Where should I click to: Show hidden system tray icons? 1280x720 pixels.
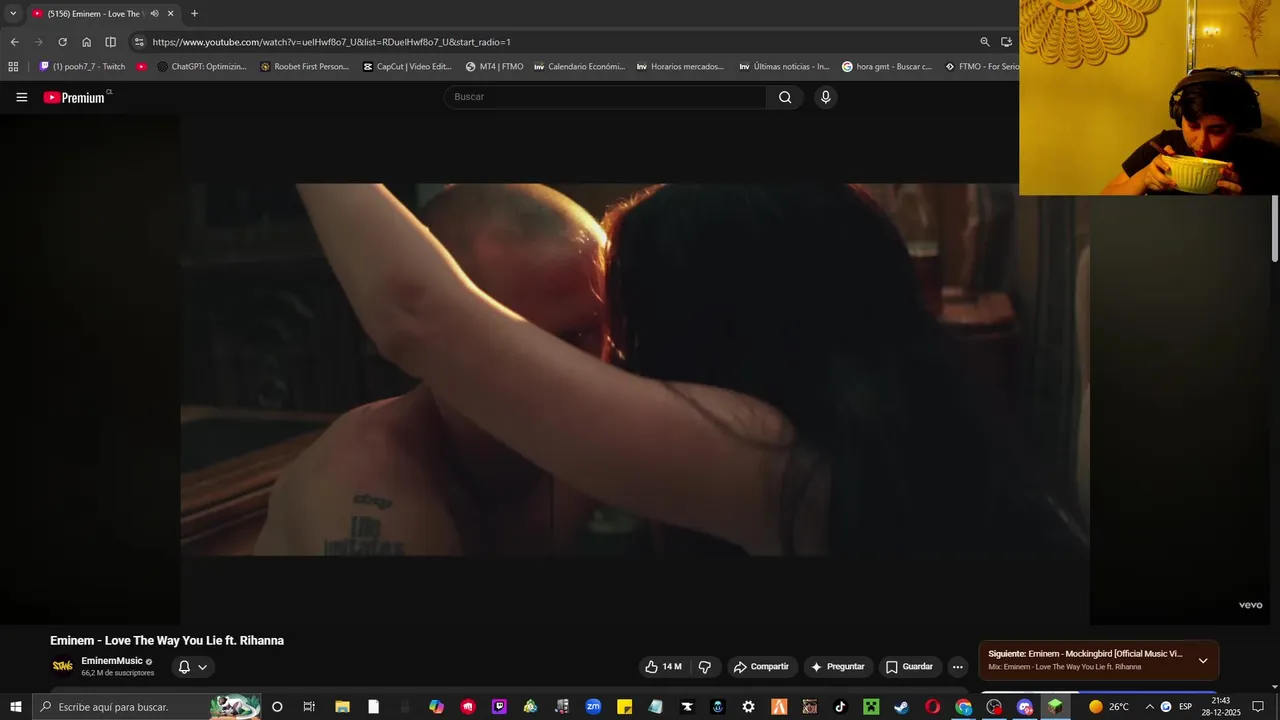[1149, 707]
